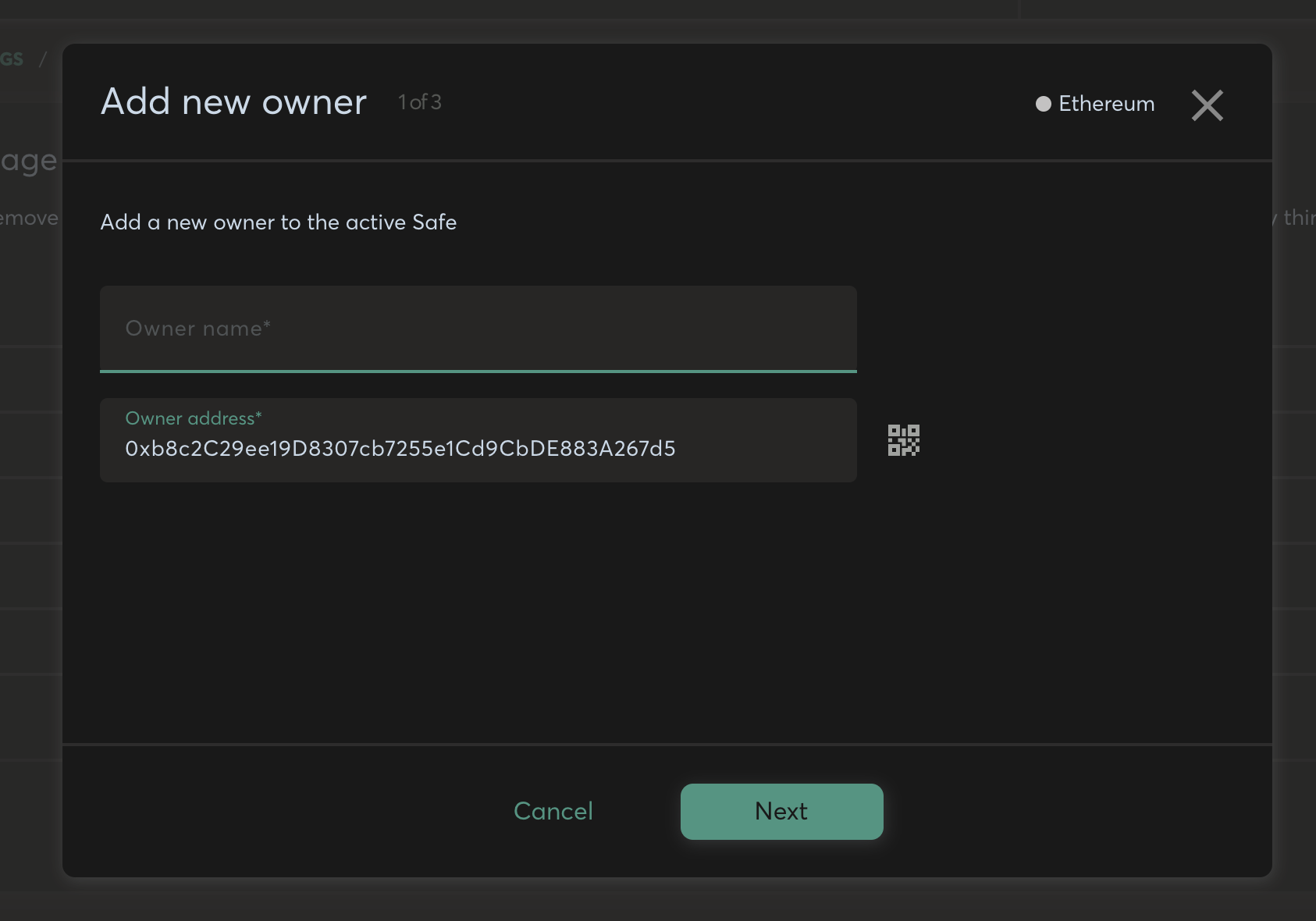1316x921 pixels.
Task: Select the Add new owner title
Action: pyautogui.click(x=233, y=101)
